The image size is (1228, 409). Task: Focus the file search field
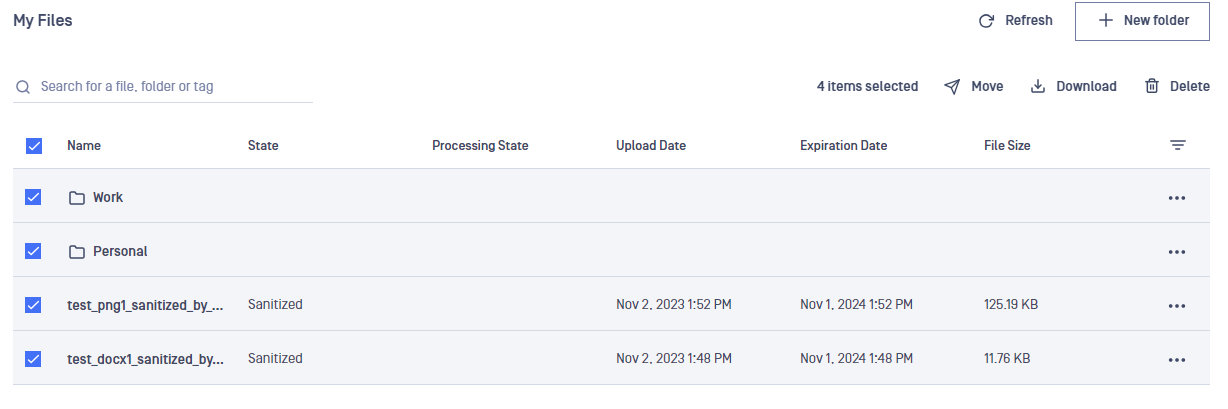[x=163, y=87]
